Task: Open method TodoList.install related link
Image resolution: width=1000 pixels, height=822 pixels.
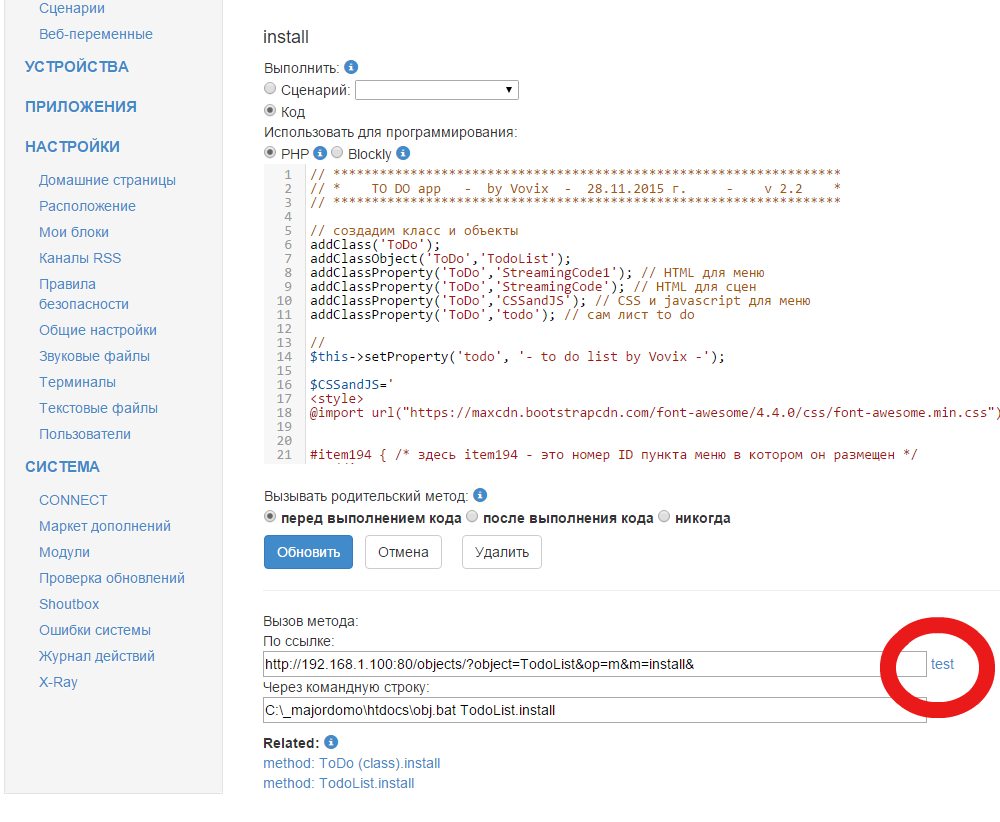Action: 338,783
